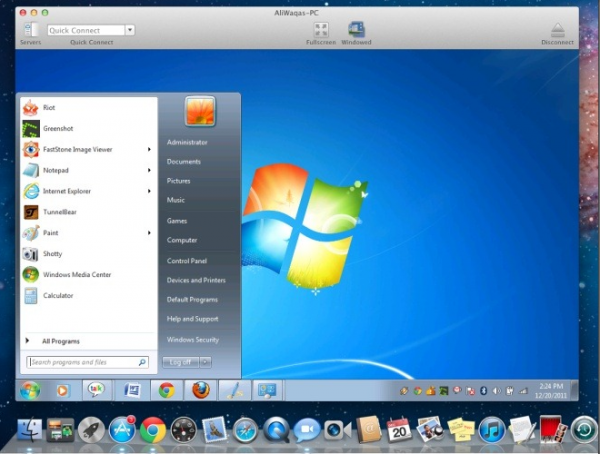The width and height of the screenshot is (600, 454).
Task: Open Help and Support
Action: tap(192, 319)
